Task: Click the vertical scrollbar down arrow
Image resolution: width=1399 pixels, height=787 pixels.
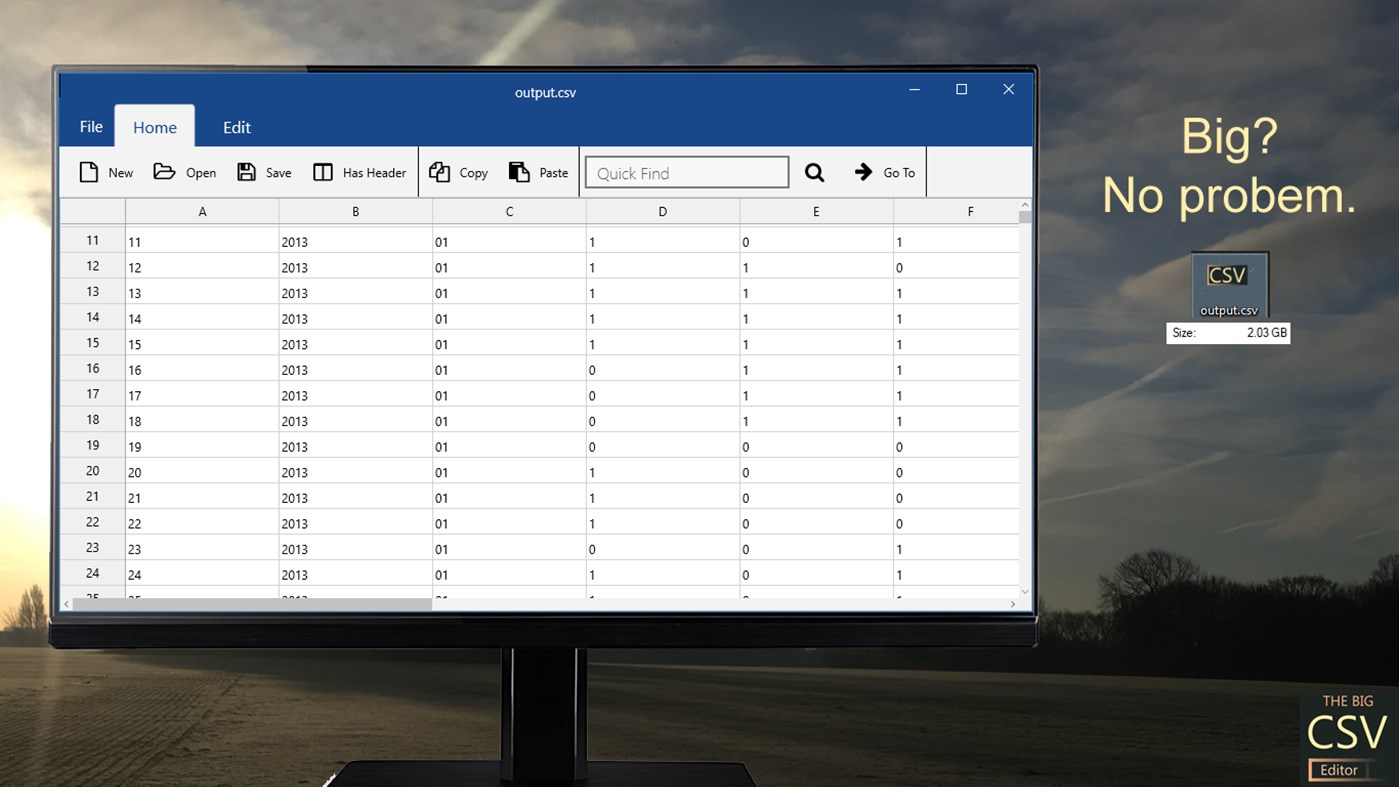Action: [1024, 590]
